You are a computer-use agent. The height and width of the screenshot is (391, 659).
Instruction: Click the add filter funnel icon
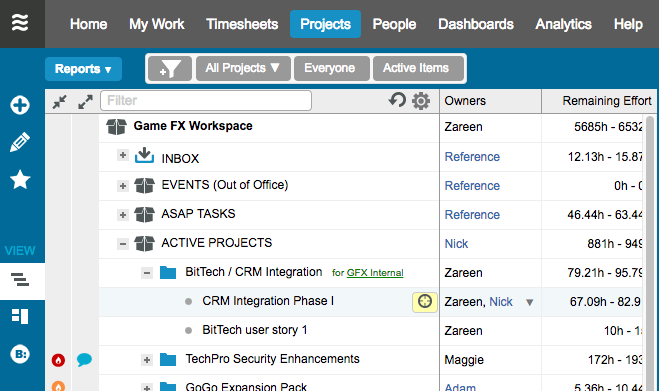coord(170,69)
